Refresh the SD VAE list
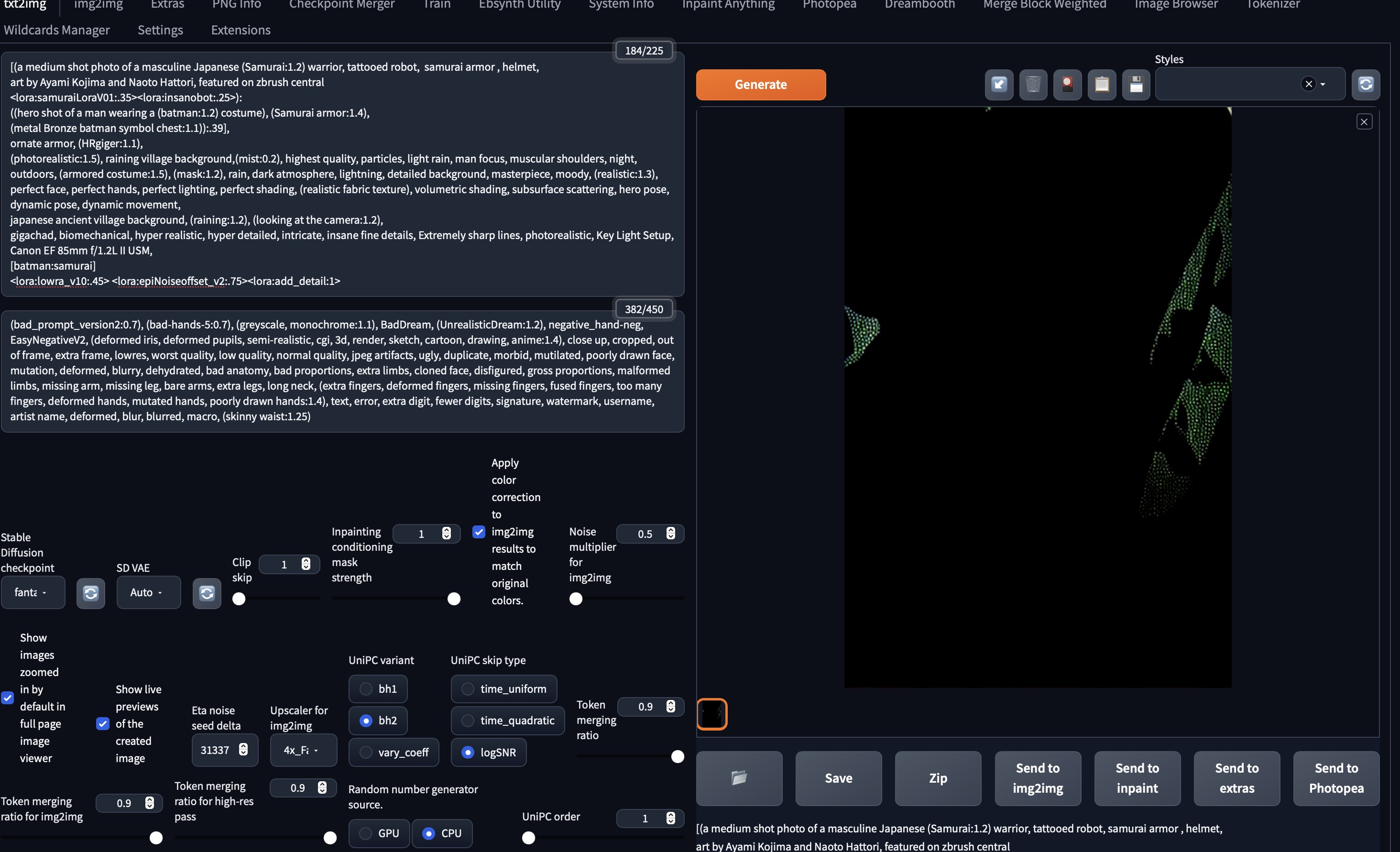Screen dimensions: 1400x852 206,593
